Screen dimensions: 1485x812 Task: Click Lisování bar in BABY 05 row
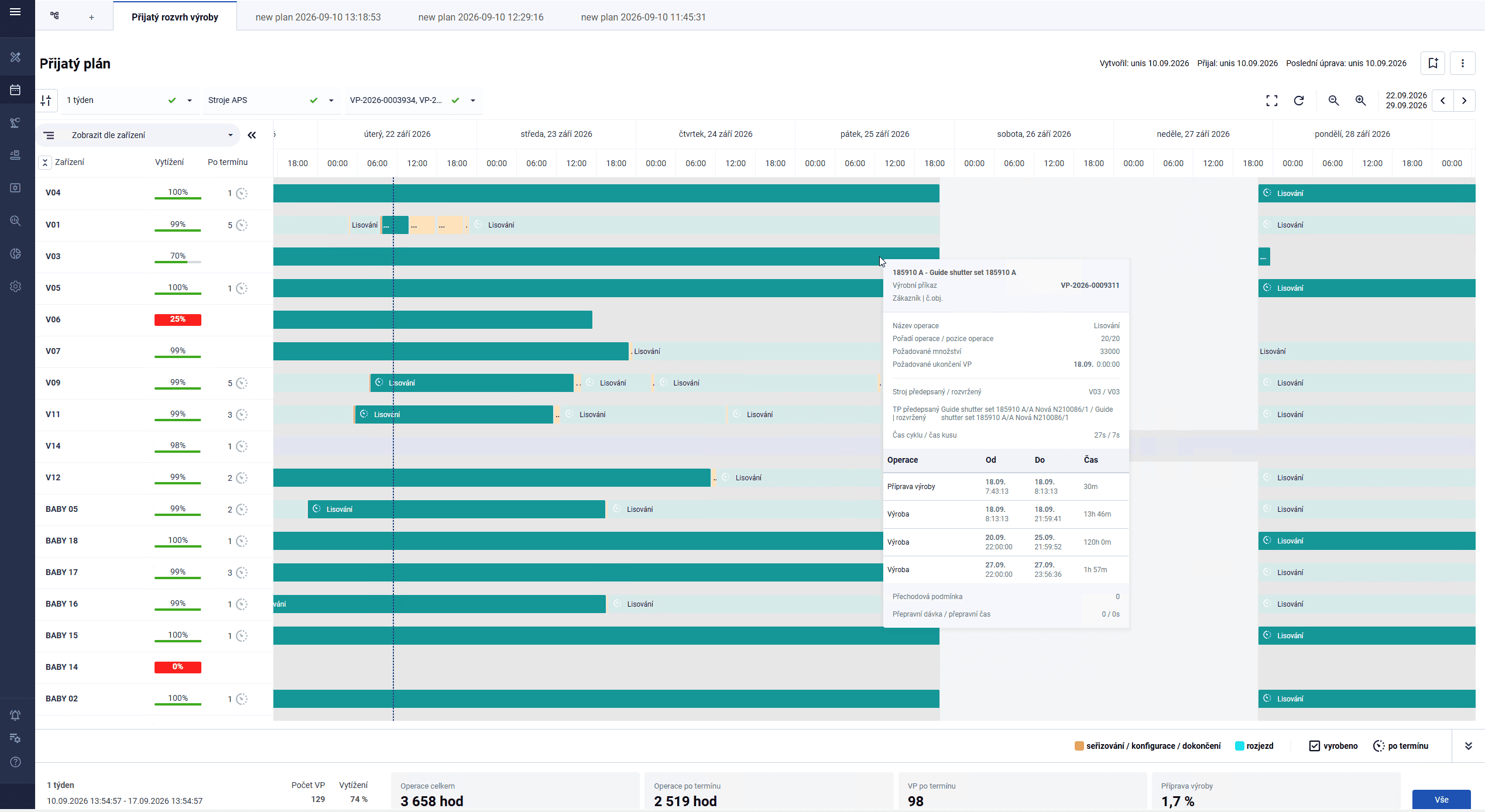tap(457, 509)
